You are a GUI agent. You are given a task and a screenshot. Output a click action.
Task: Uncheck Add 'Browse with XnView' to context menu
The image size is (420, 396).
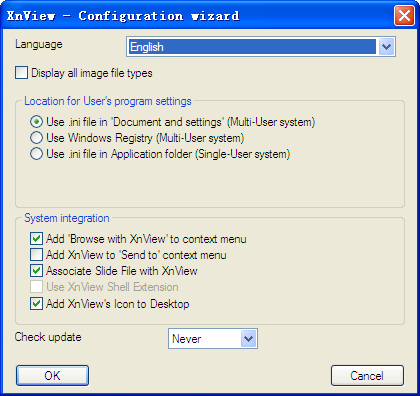pos(36,239)
